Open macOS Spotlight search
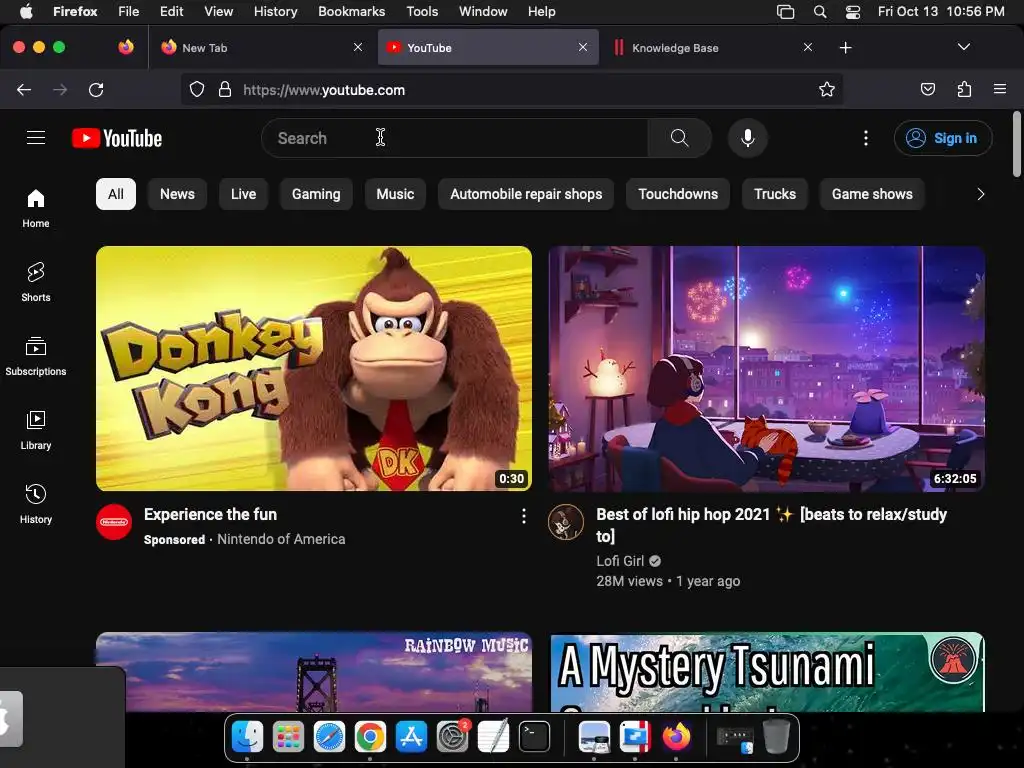 (820, 12)
